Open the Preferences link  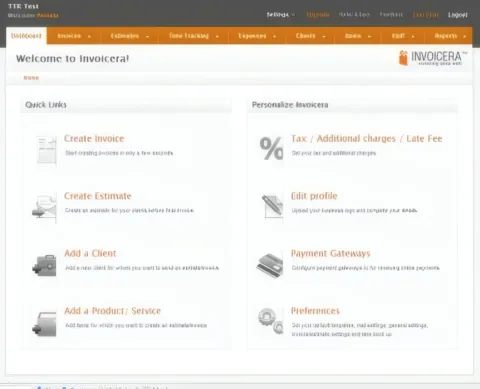[x=315, y=311]
